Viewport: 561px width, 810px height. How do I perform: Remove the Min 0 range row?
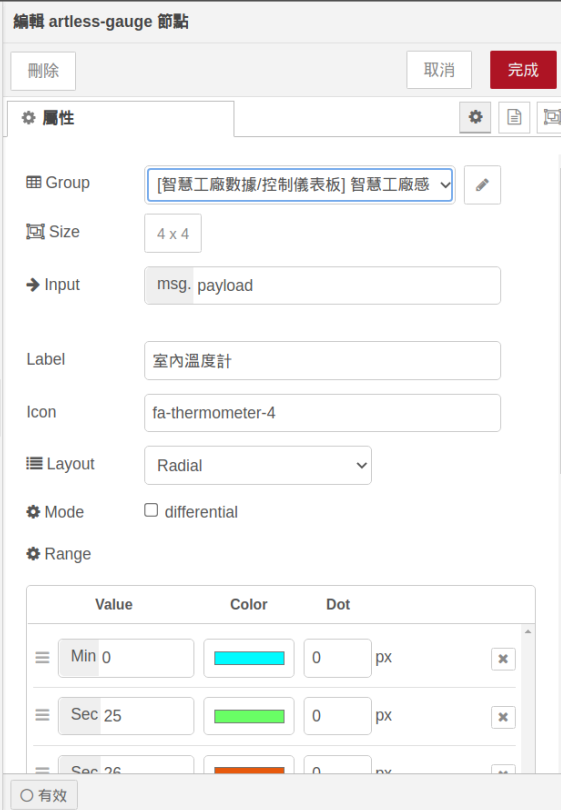[x=503, y=659]
